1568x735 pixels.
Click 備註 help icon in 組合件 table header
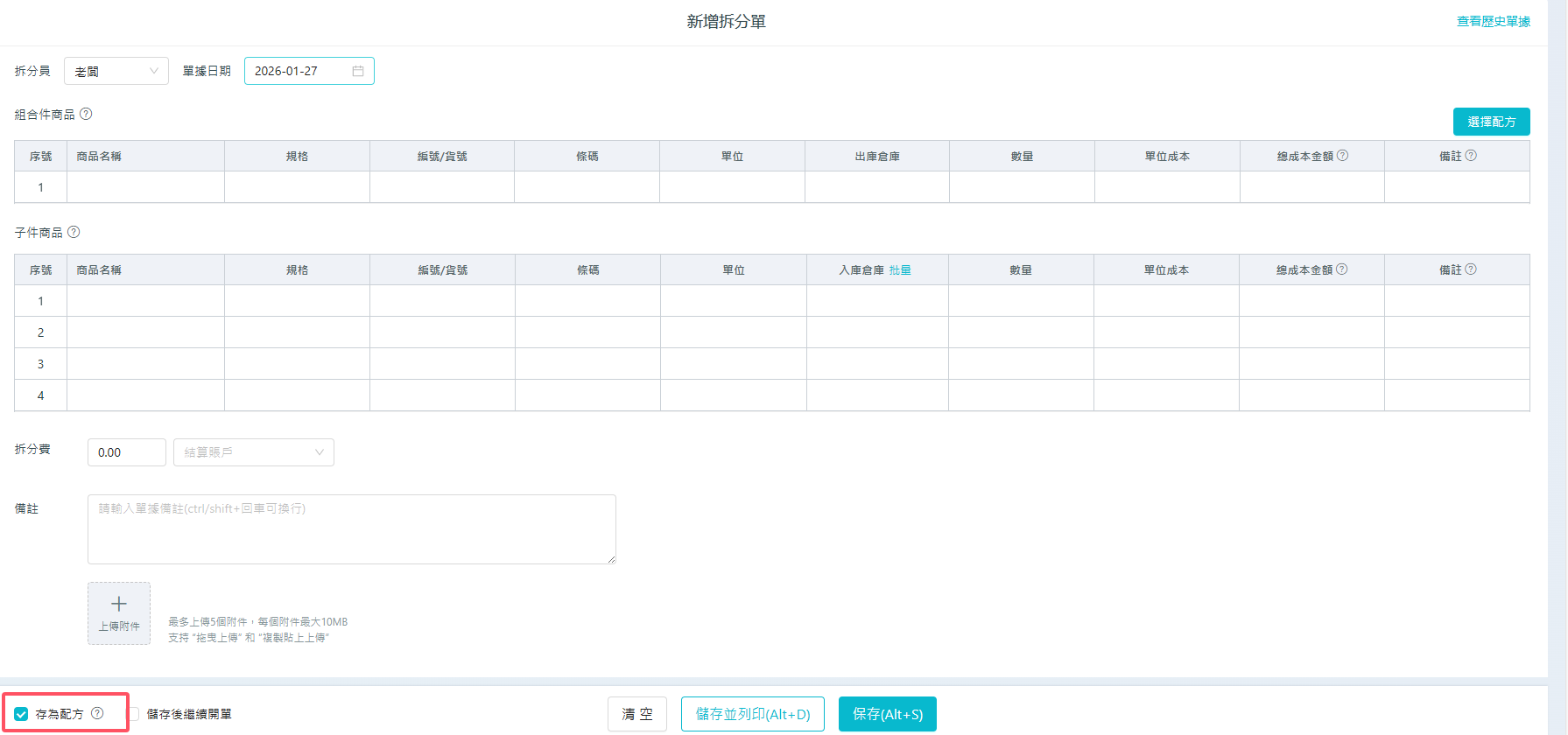[x=1471, y=156]
